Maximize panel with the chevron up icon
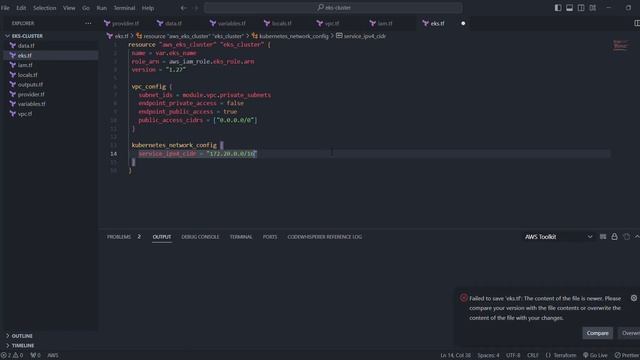This screenshot has height=360, width=640. (637, 237)
